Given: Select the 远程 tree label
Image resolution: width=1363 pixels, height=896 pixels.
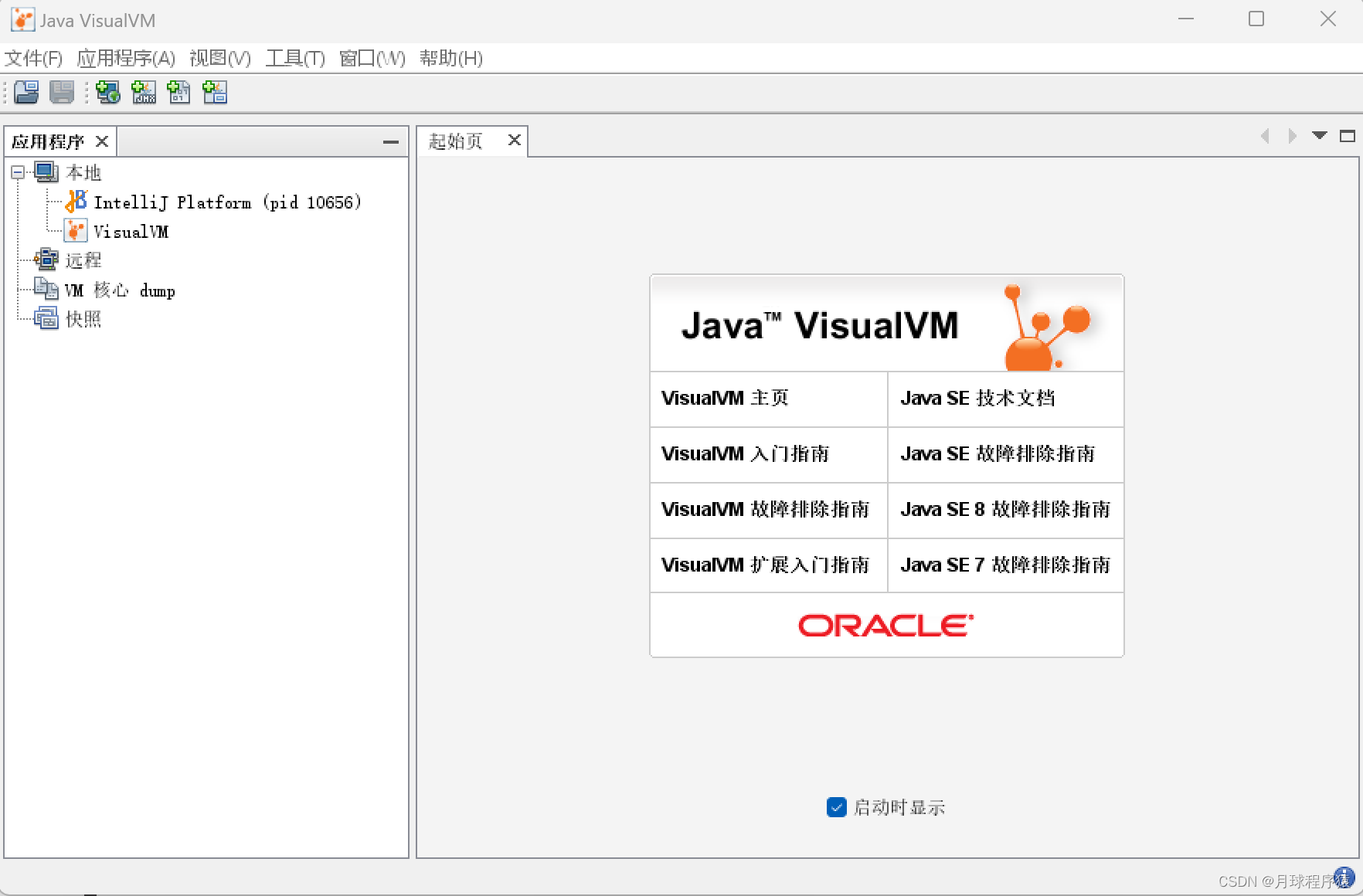Looking at the screenshot, I should pos(83,260).
